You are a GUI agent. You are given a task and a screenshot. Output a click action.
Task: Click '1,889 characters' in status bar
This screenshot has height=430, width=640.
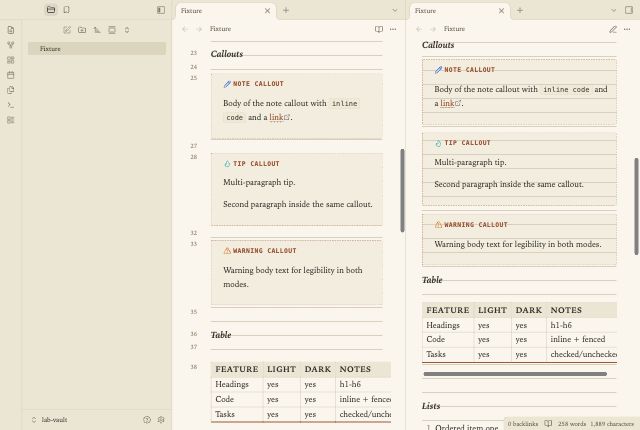(x=612, y=424)
